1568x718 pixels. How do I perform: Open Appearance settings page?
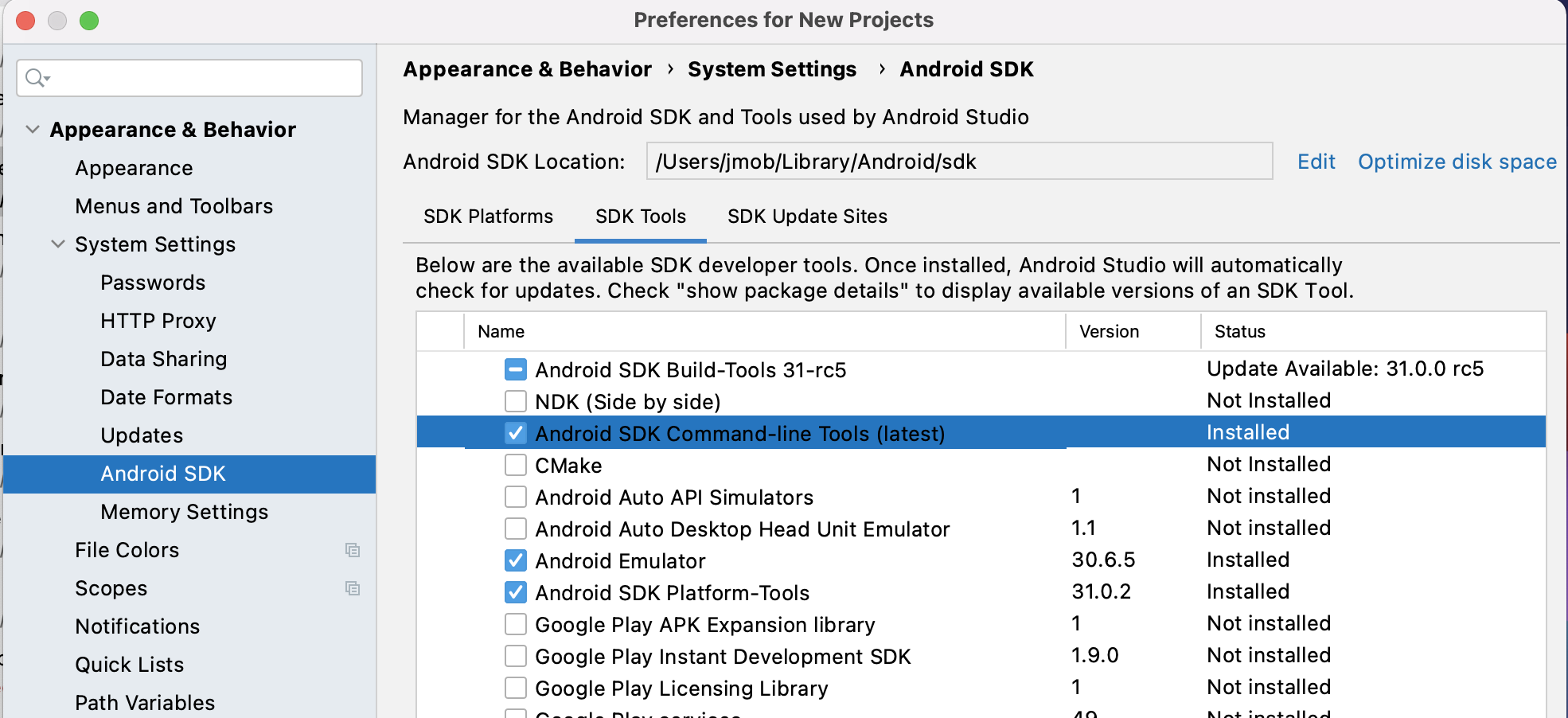(x=134, y=168)
